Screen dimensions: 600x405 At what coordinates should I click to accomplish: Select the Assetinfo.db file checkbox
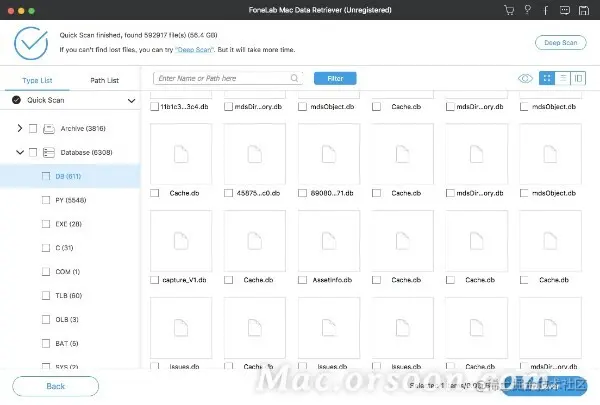[302, 280]
